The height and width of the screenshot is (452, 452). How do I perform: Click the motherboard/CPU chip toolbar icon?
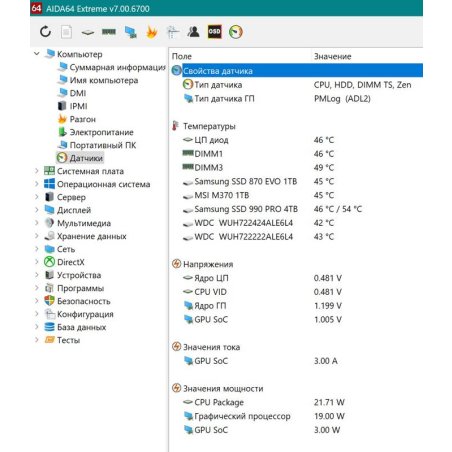pyautogui.click(x=88, y=32)
